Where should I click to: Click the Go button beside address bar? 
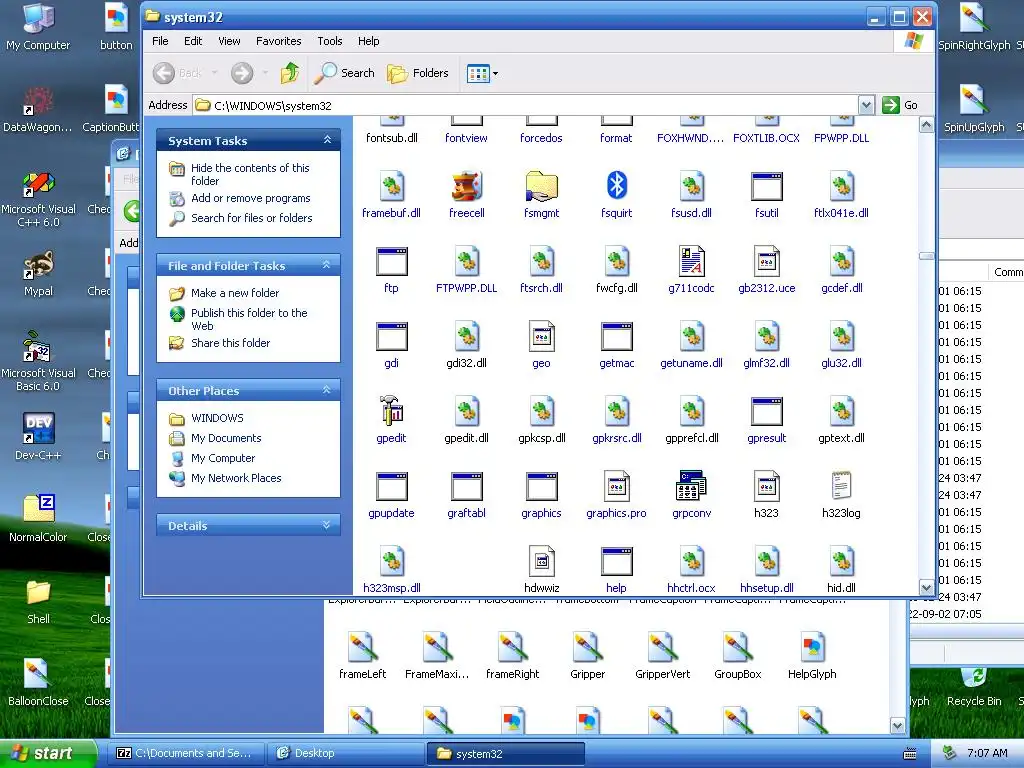coord(901,105)
